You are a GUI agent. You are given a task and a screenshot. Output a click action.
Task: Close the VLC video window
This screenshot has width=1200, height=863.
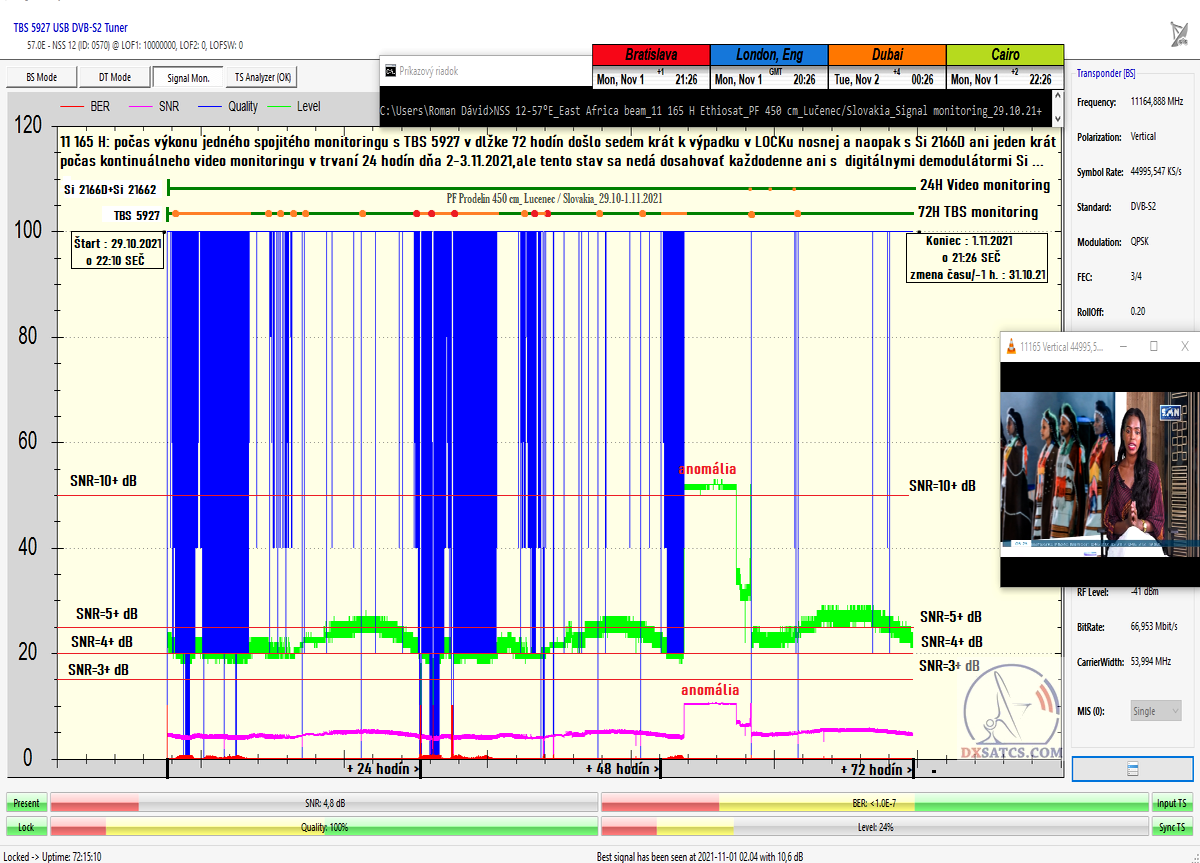coord(1184,346)
